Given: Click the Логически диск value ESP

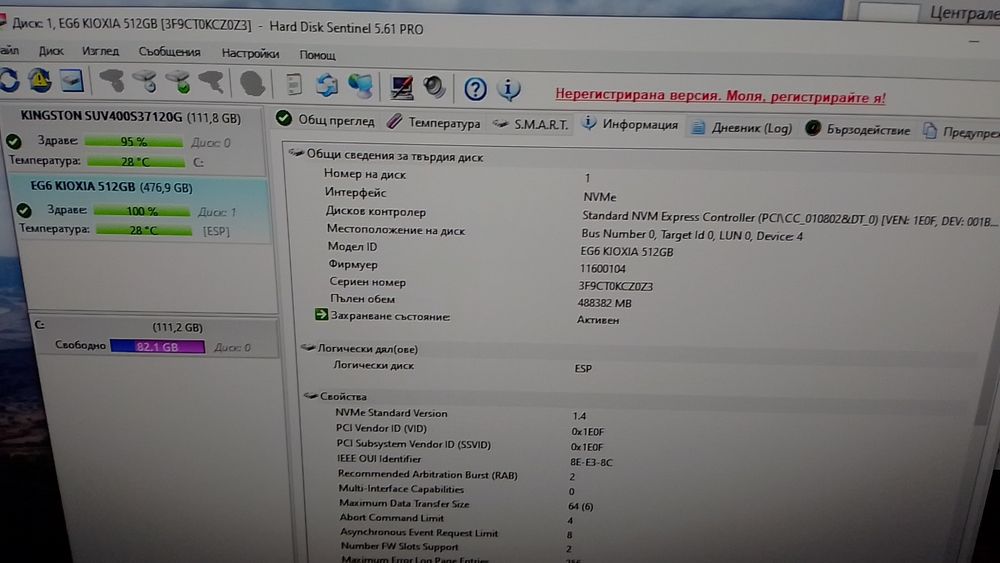Looking at the screenshot, I should [x=583, y=369].
